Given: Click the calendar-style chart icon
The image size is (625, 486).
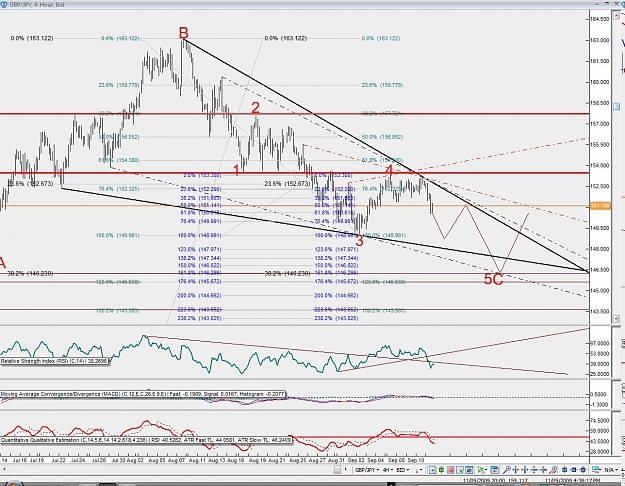Looking at the screenshot, I should click(494, 470).
